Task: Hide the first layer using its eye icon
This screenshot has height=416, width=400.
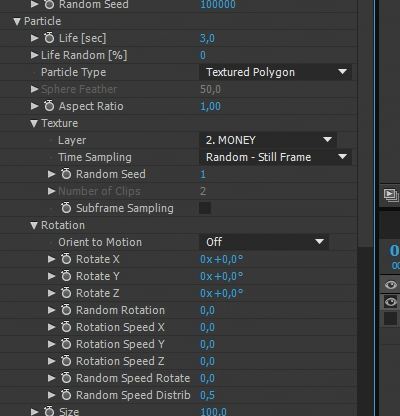Action: (x=390, y=285)
